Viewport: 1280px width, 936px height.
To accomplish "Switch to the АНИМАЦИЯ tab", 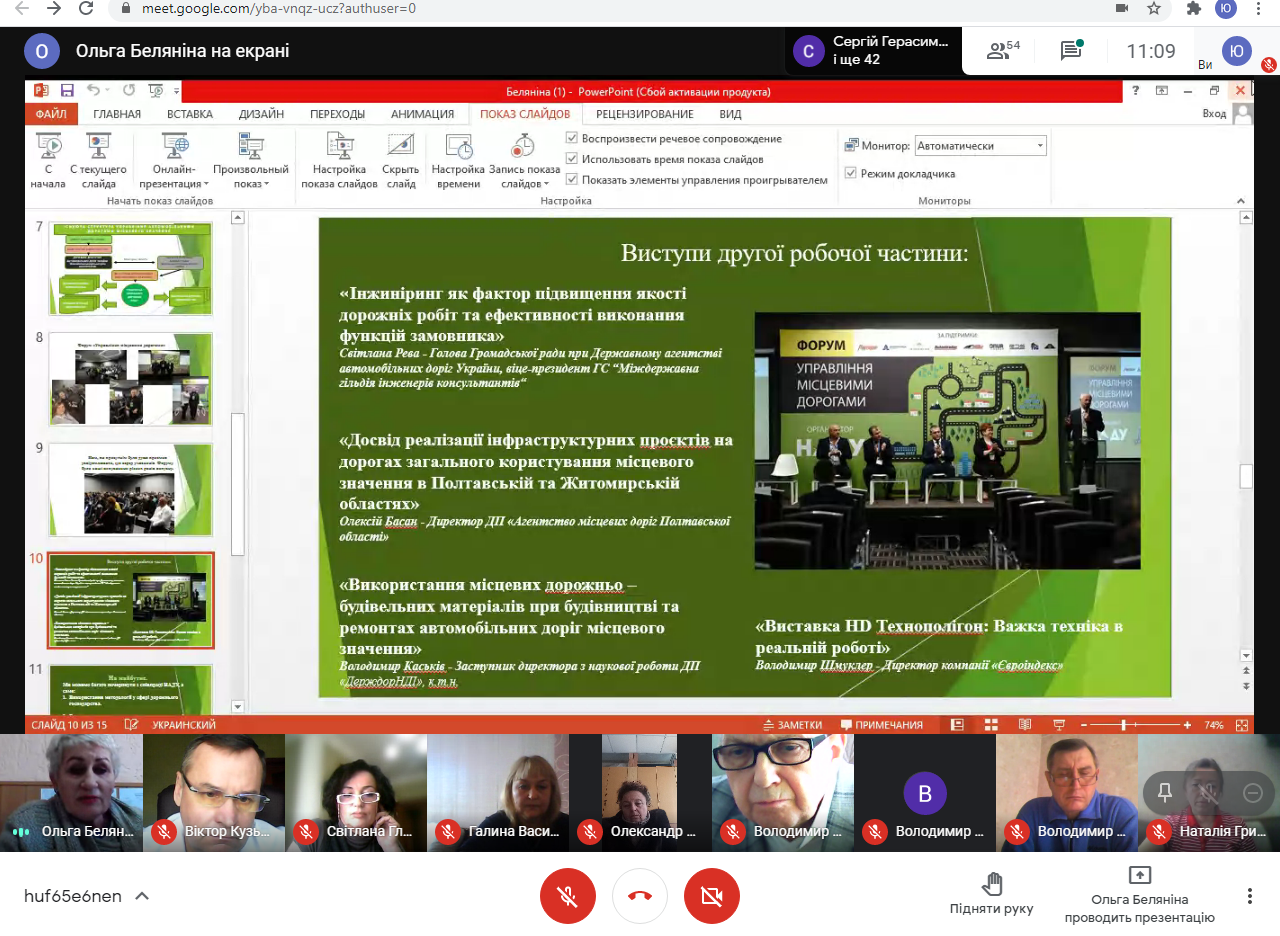I will point(422,114).
